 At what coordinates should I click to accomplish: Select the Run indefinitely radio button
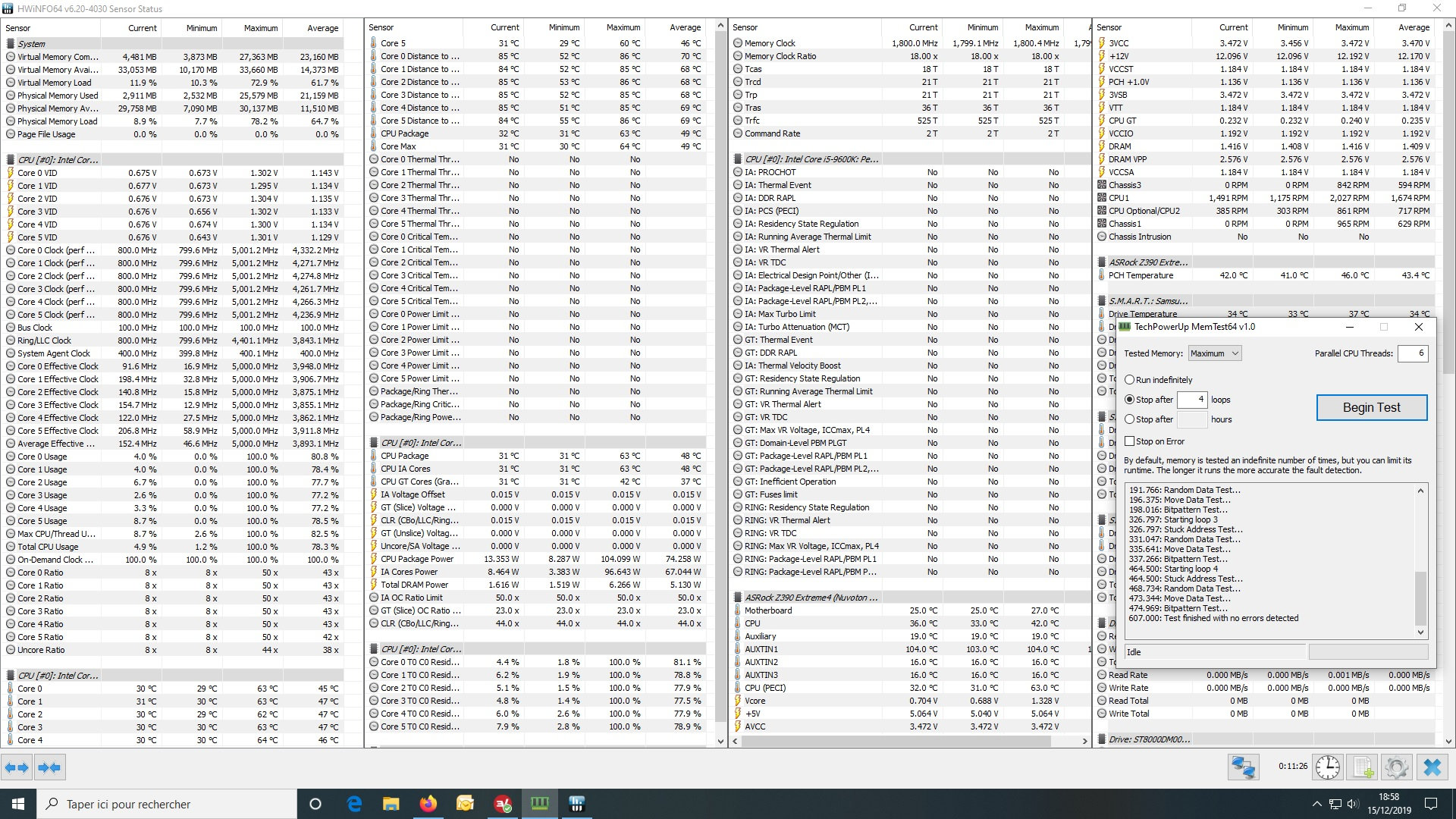click(x=1130, y=380)
